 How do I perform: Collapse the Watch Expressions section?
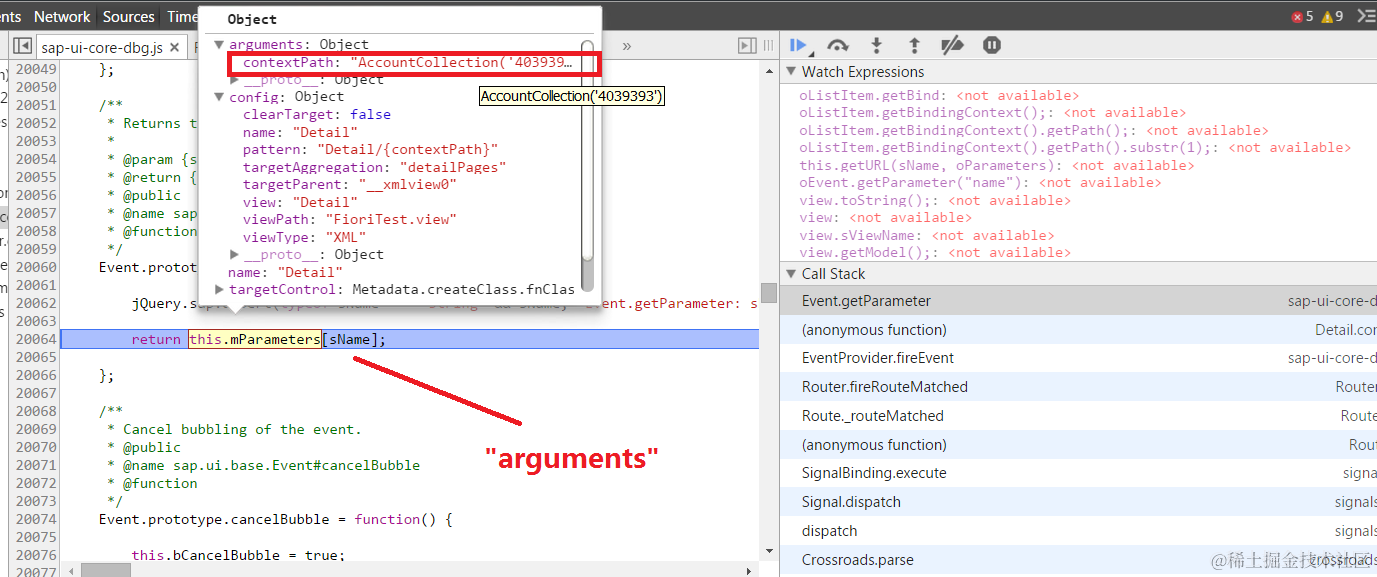790,72
